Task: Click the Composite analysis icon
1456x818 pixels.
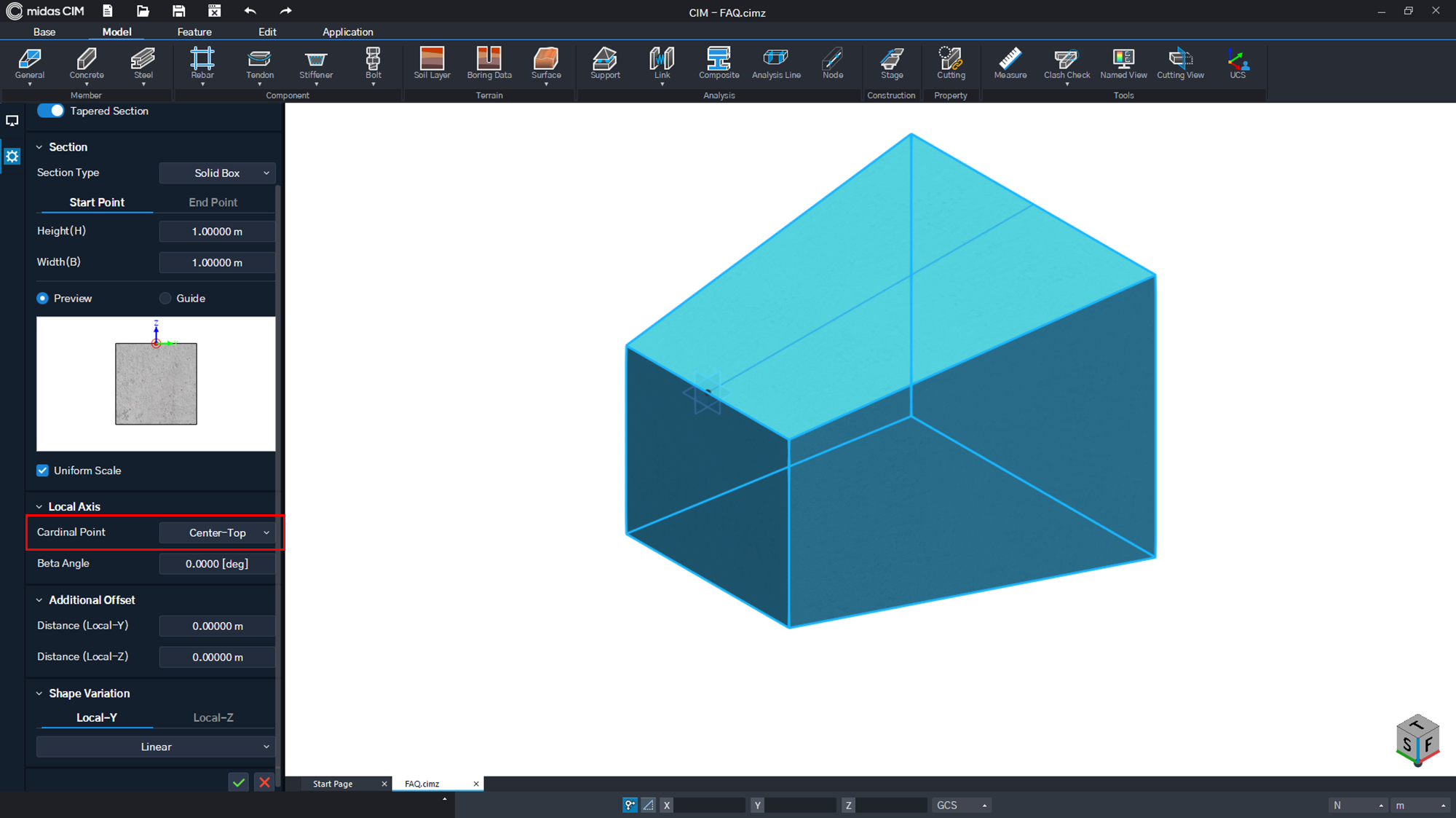Action: point(719,63)
